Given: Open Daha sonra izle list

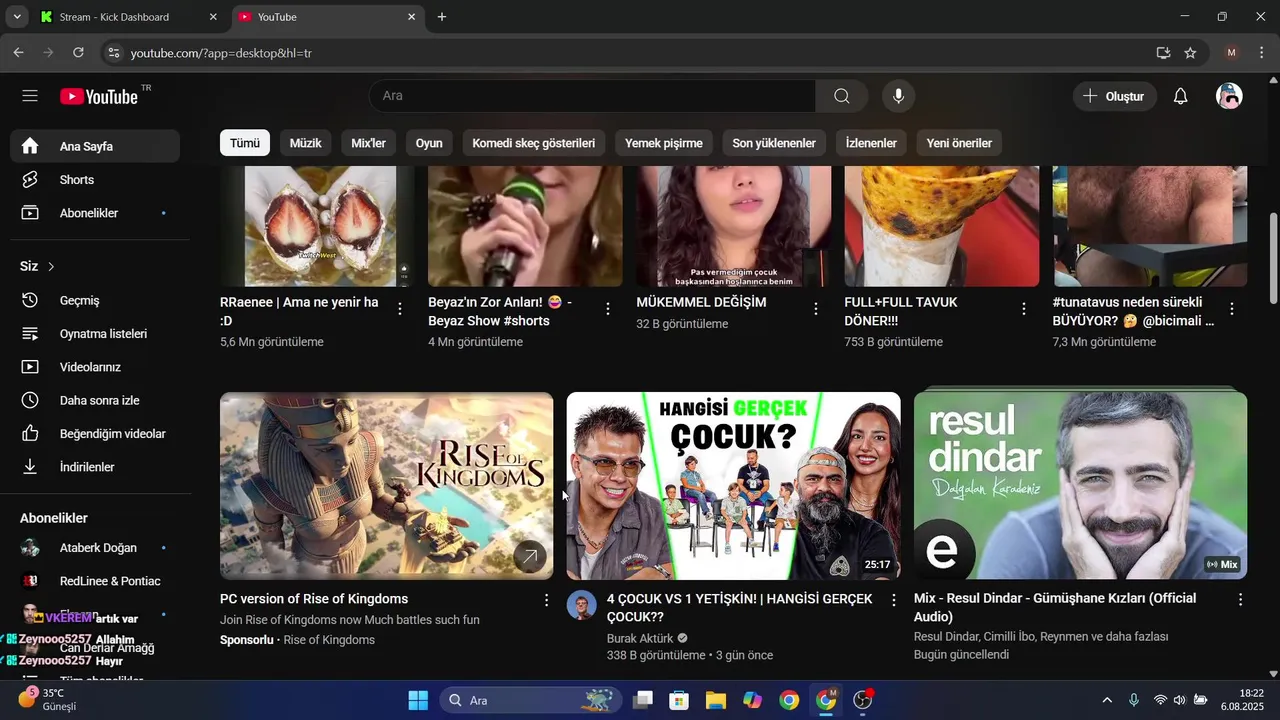Looking at the screenshot, I should point(95,400).
